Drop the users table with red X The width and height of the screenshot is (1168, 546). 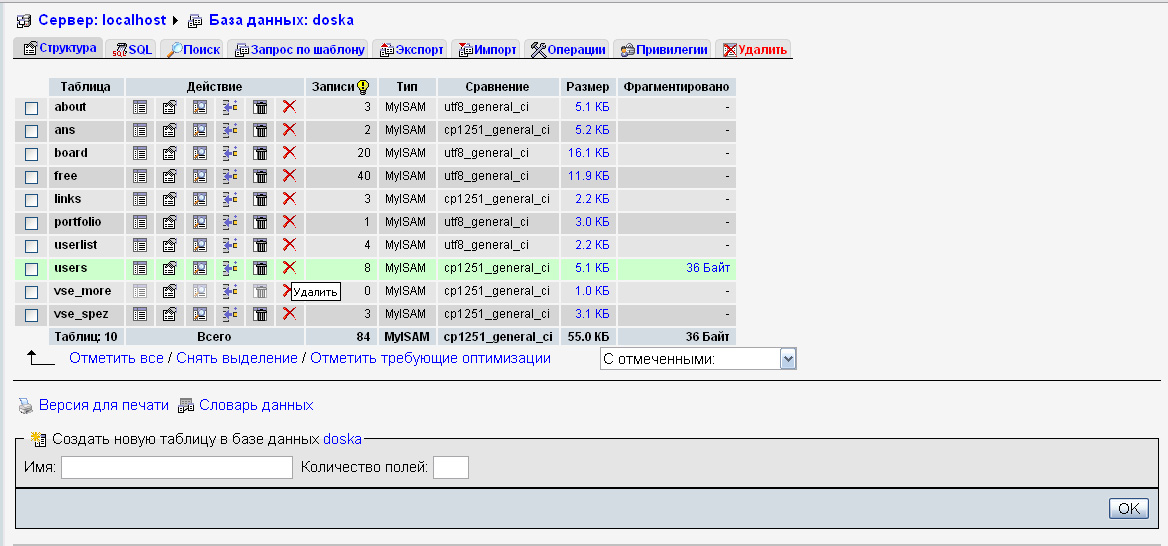coord(290,267)
